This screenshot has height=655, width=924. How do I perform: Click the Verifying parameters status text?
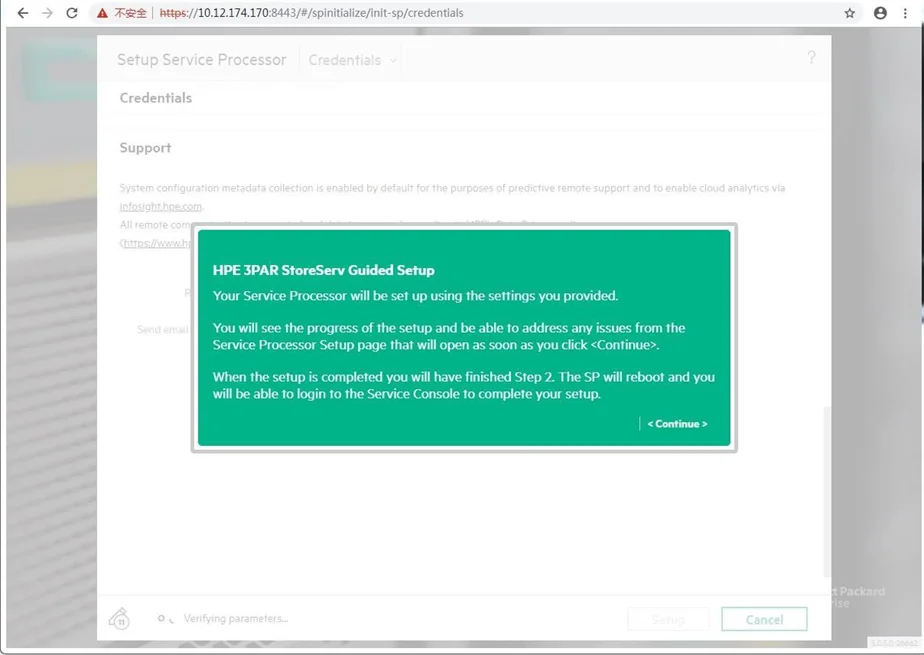236,618
